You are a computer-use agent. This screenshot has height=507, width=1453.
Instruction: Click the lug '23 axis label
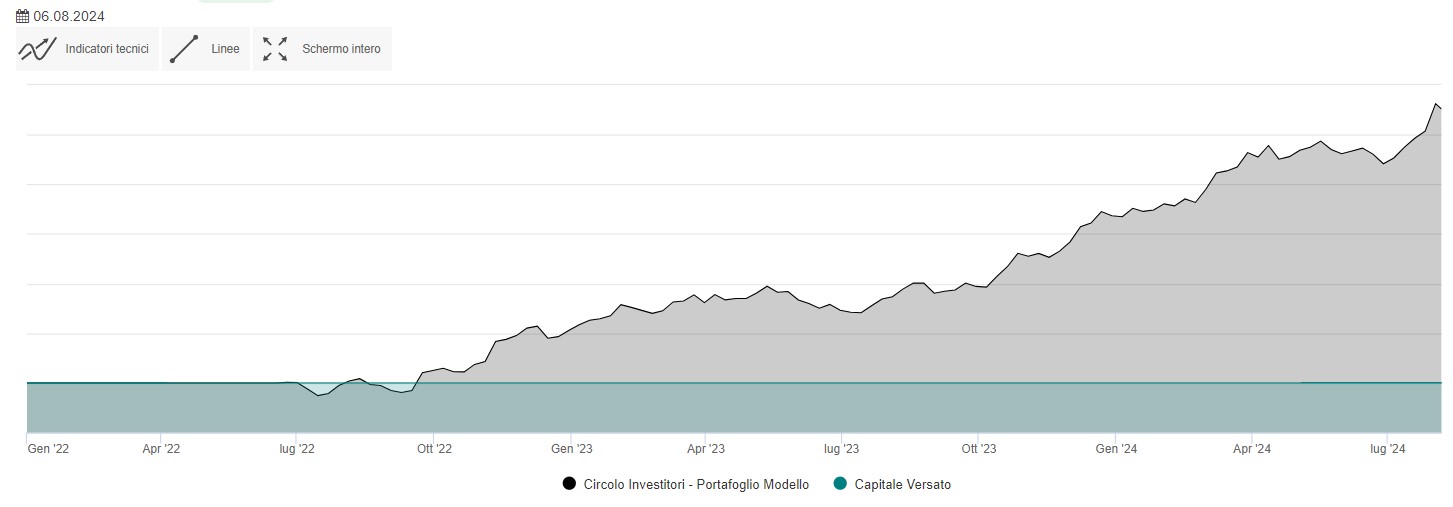pyautogui.click(x=841, y=450)
